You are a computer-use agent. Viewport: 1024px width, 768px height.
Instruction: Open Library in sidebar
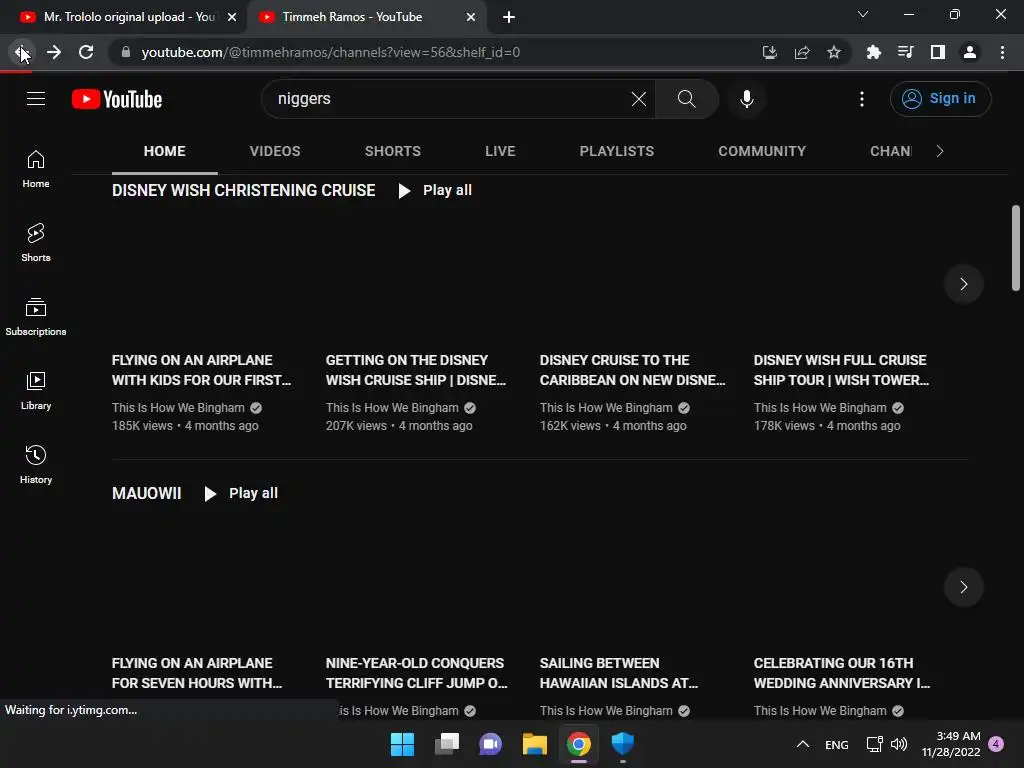pyautogui.click(x=36, y=391)
